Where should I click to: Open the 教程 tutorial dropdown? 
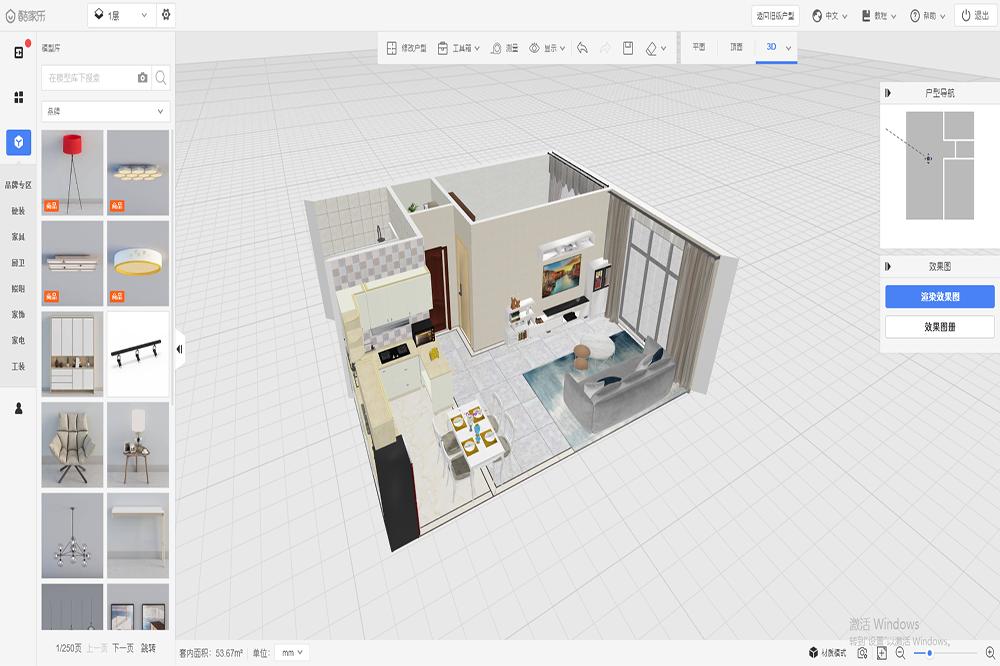[879, 16]
